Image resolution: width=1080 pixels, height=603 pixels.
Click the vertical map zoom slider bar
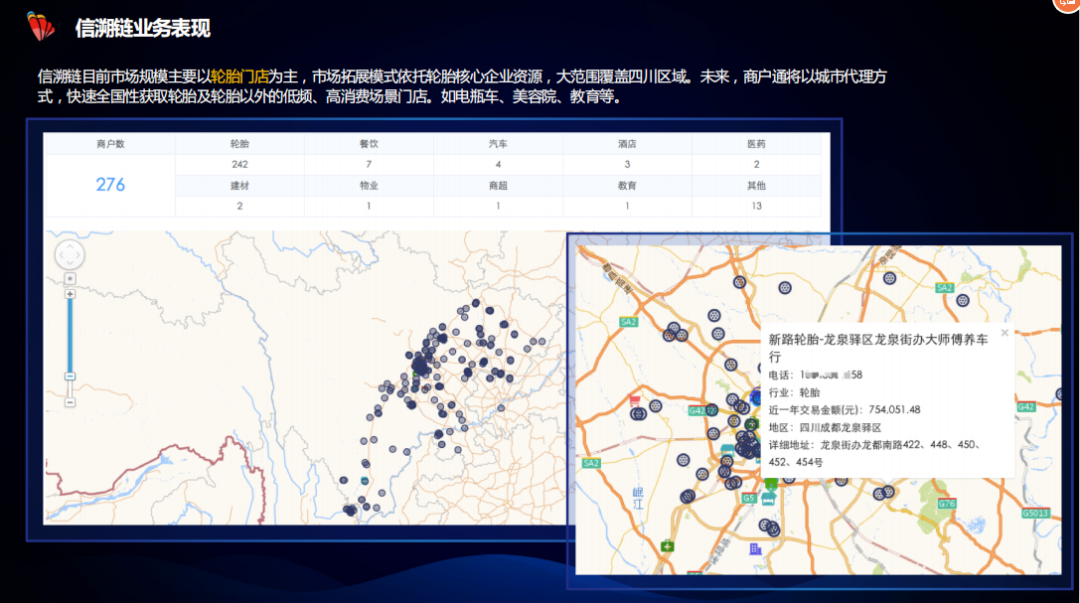coord(69,335)
